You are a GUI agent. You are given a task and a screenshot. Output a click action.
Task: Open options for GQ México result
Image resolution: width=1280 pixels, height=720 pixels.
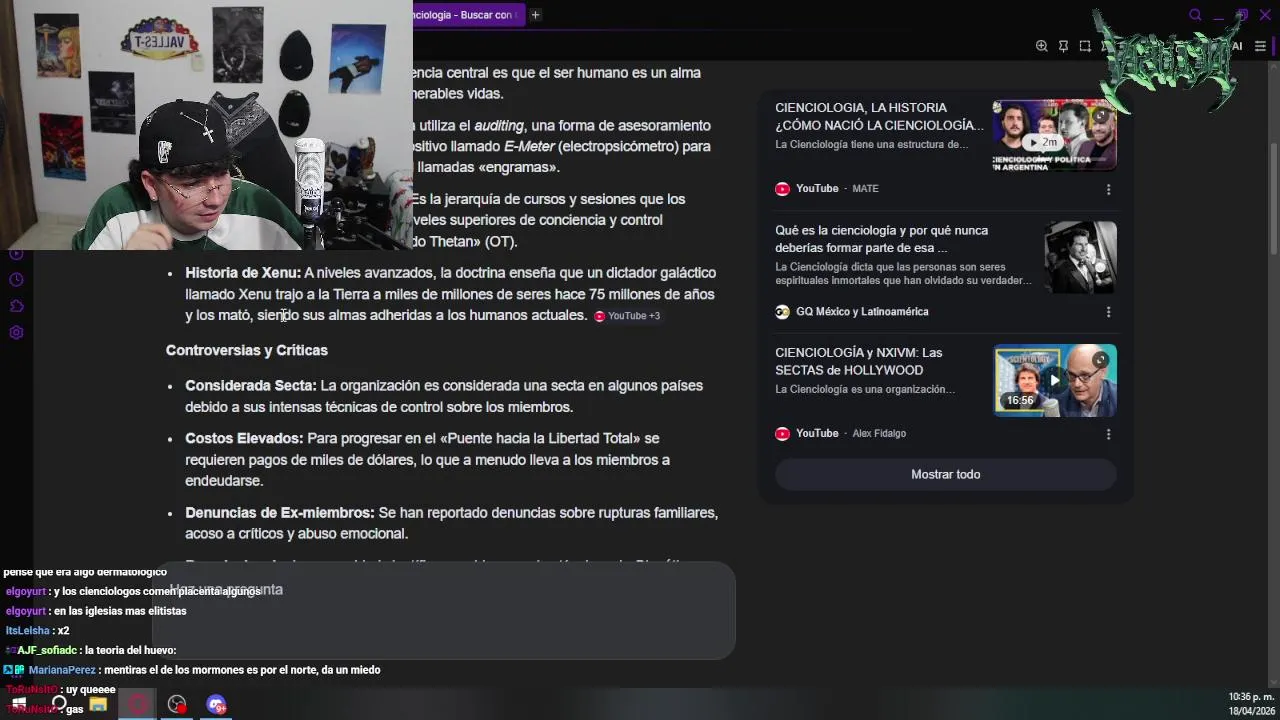pos(1108,312)
